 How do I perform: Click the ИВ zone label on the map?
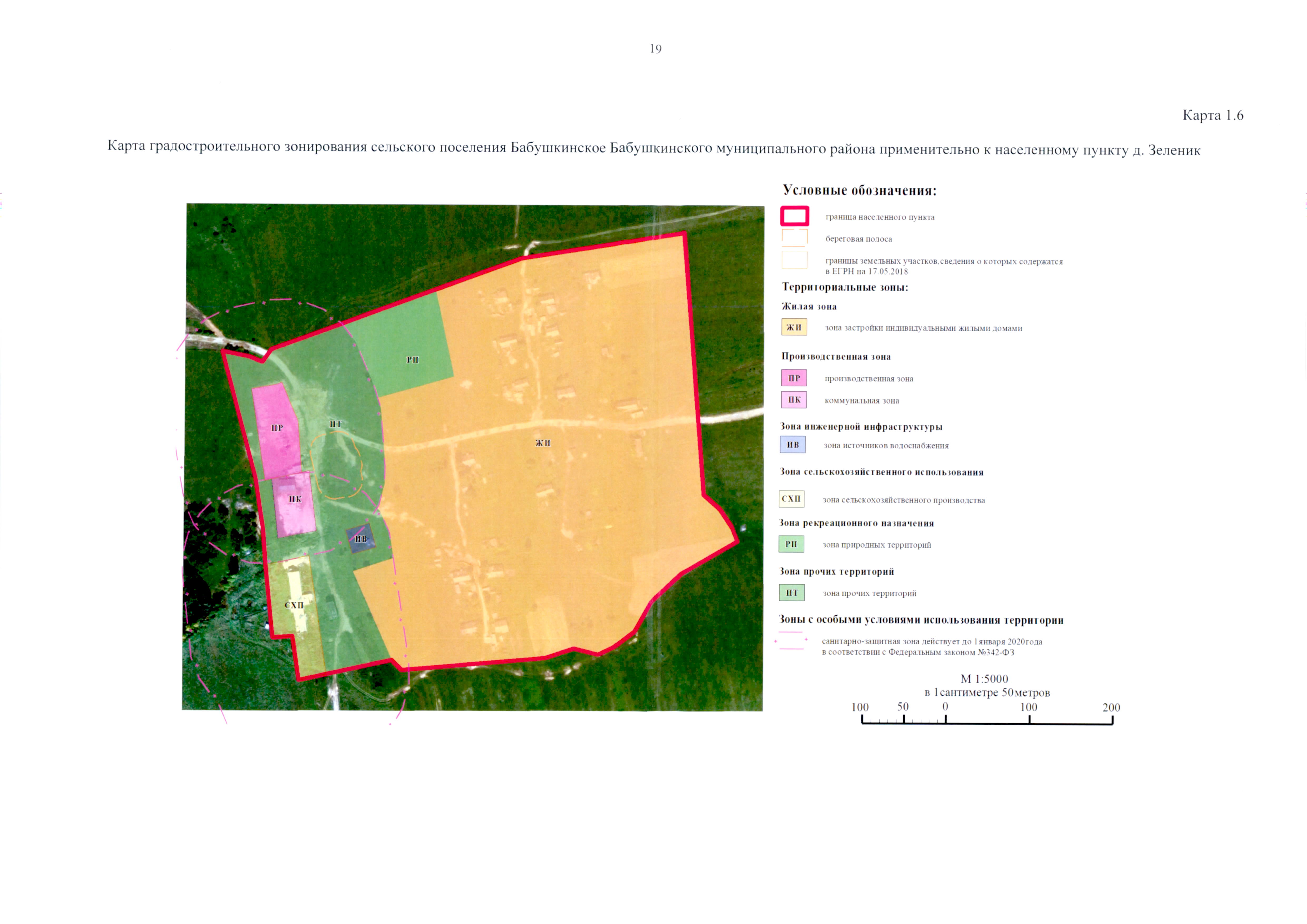(361, 539)
